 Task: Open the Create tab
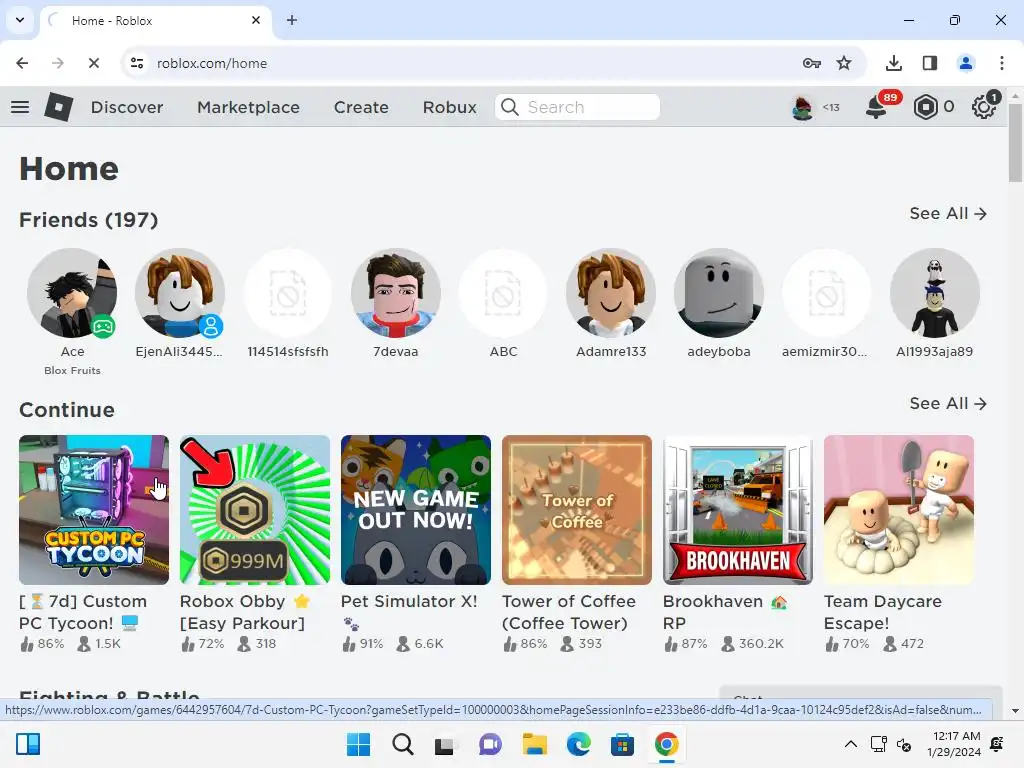click(x=361, y=107)
